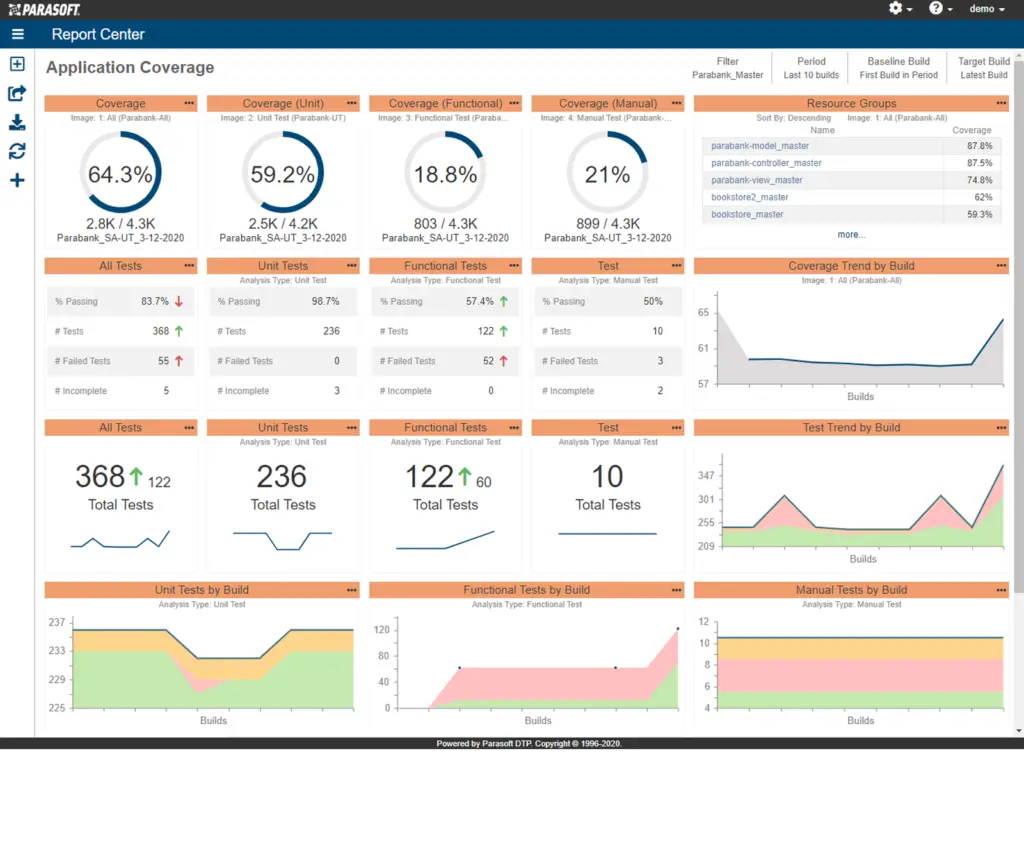Click the 236 Total Tests number
The height and width of the screenshot is (865, 1024).
[x=281, y=477]
